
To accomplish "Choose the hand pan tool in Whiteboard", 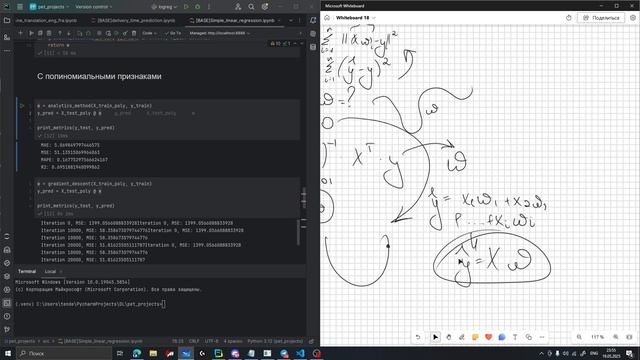I will point(449,337).
